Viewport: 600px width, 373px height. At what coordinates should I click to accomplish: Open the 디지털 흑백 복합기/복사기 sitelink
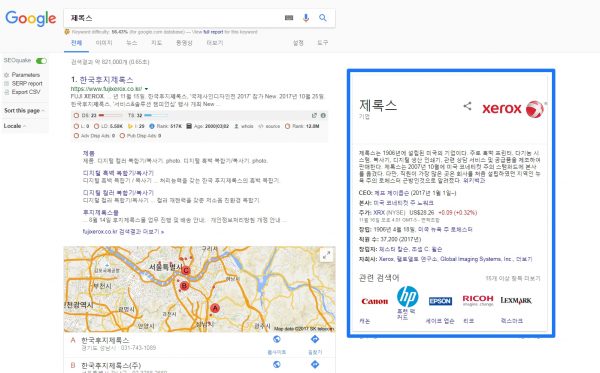(118, 173)
